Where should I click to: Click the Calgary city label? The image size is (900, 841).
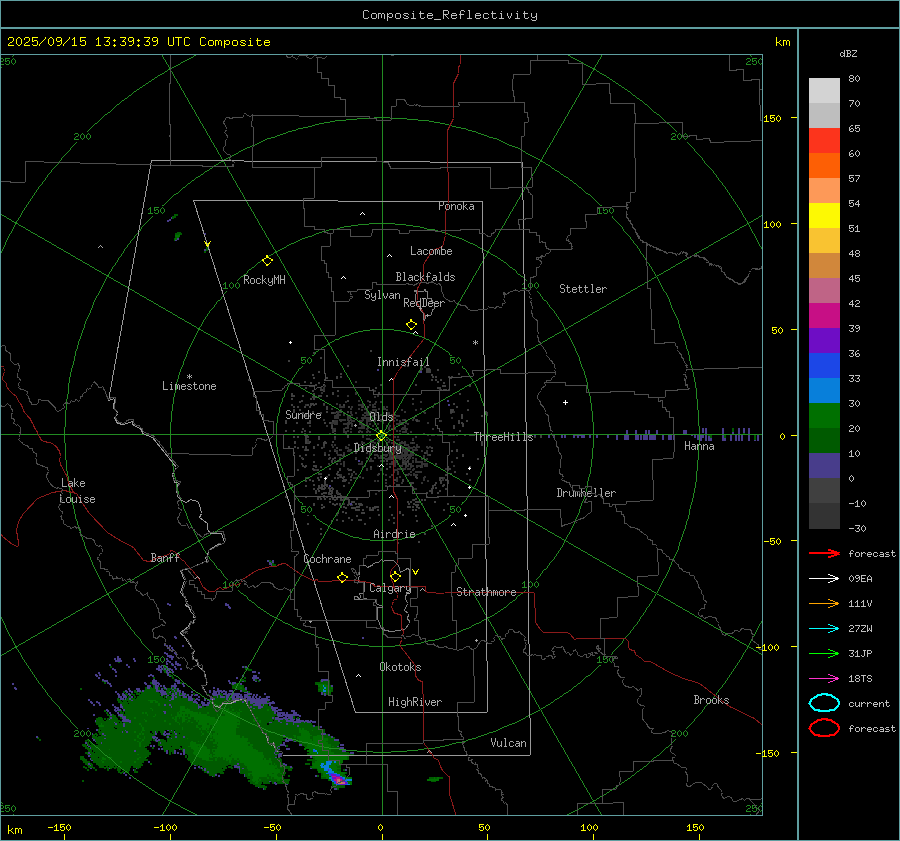pos(390,588)
